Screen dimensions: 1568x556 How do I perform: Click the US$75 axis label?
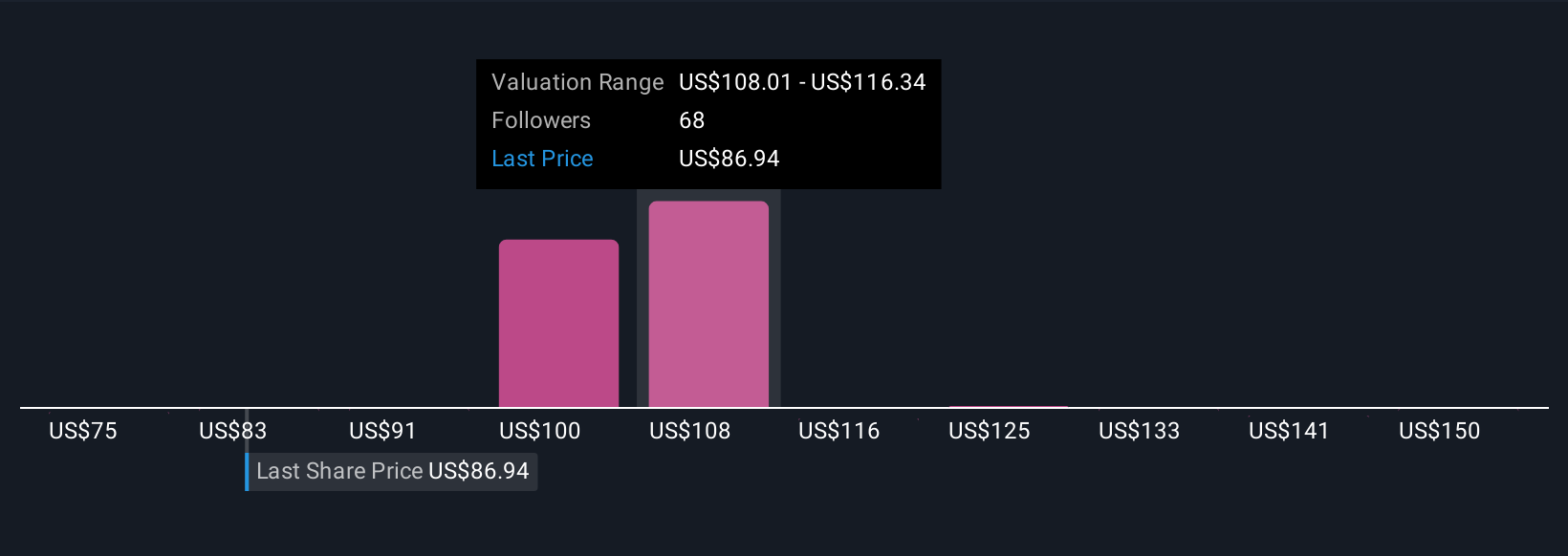tap(83, 431)
